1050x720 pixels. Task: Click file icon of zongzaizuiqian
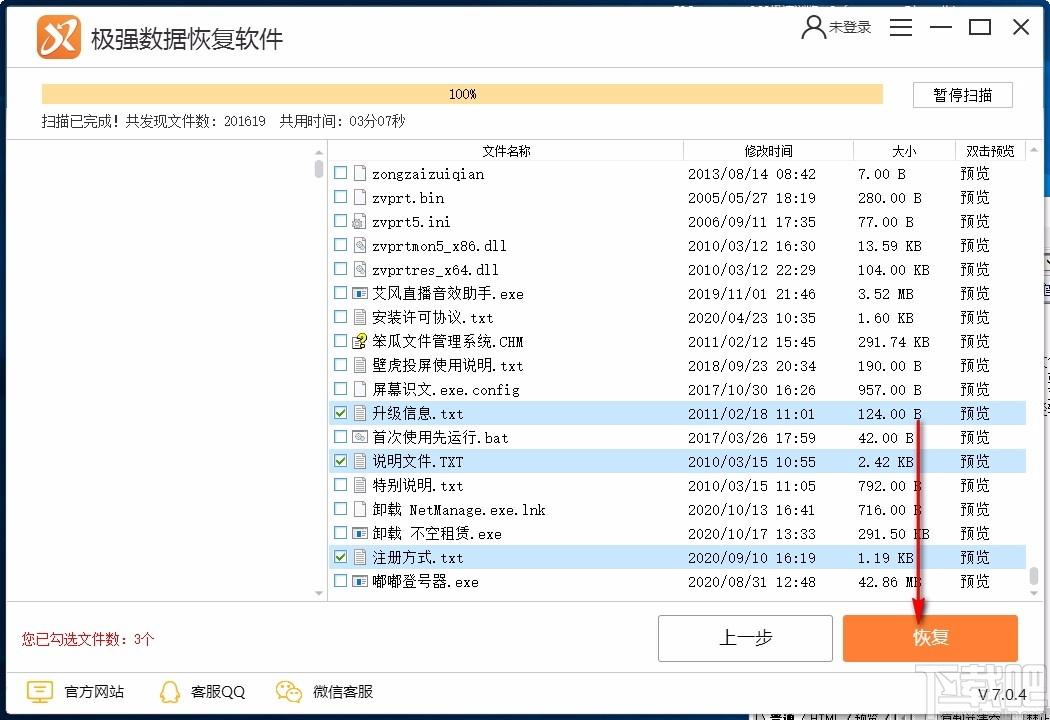coord(360,173)
